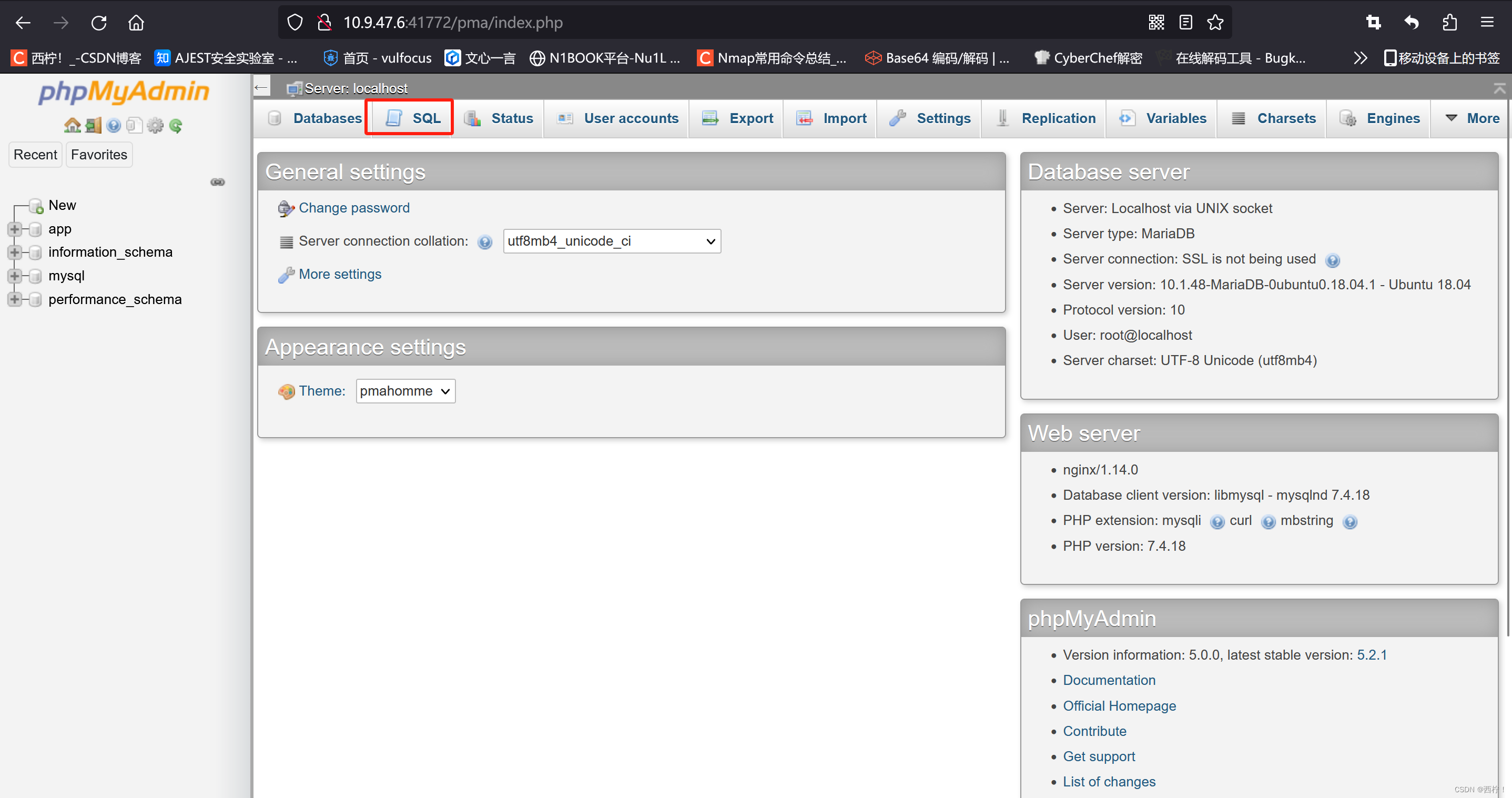The image size is (1512, 798).
Task: Click the blue question mark help icon
Action: pos(114,126)
